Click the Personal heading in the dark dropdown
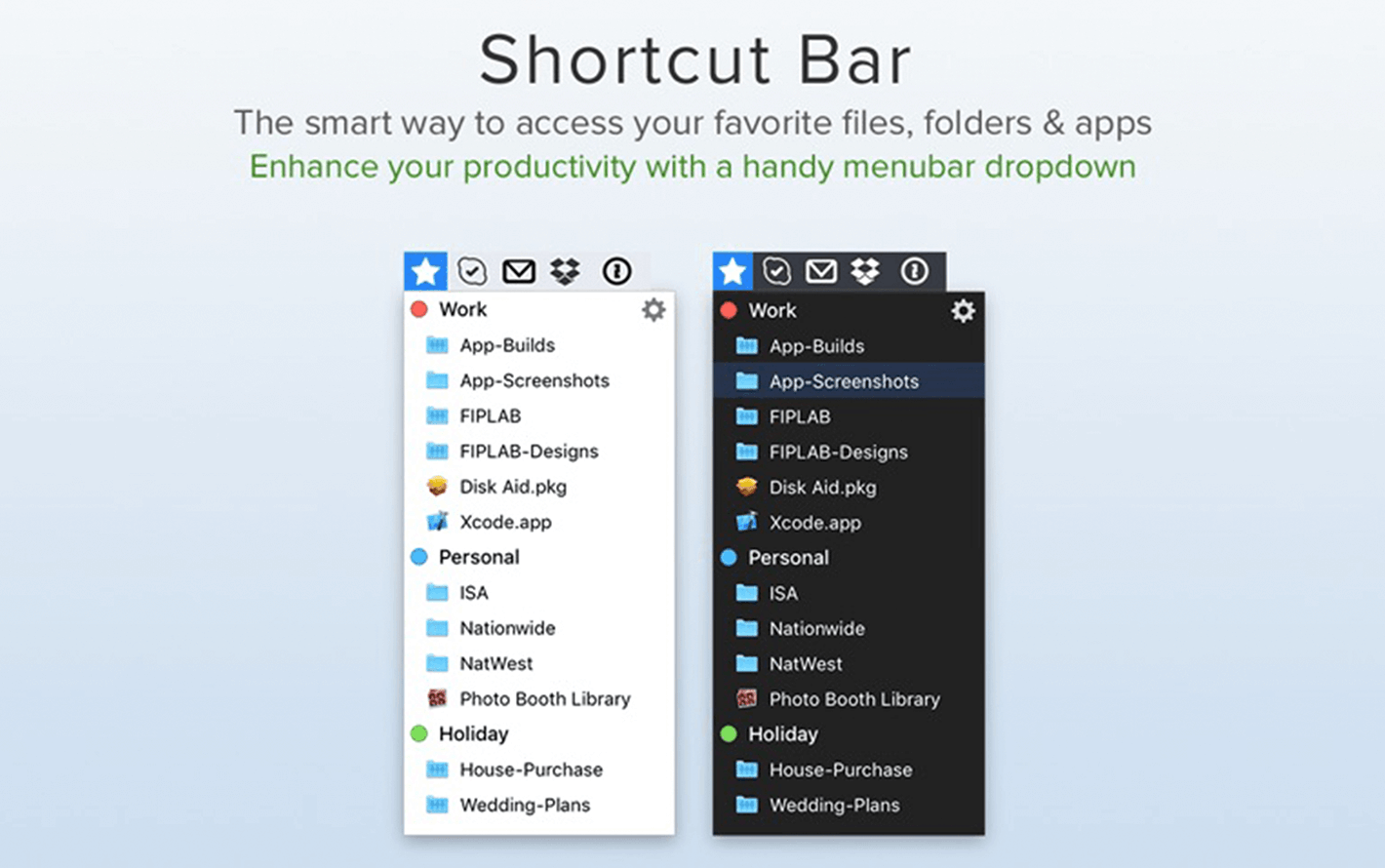The width and height of the screenshot is (1385, 868). (x=788, y=558)
